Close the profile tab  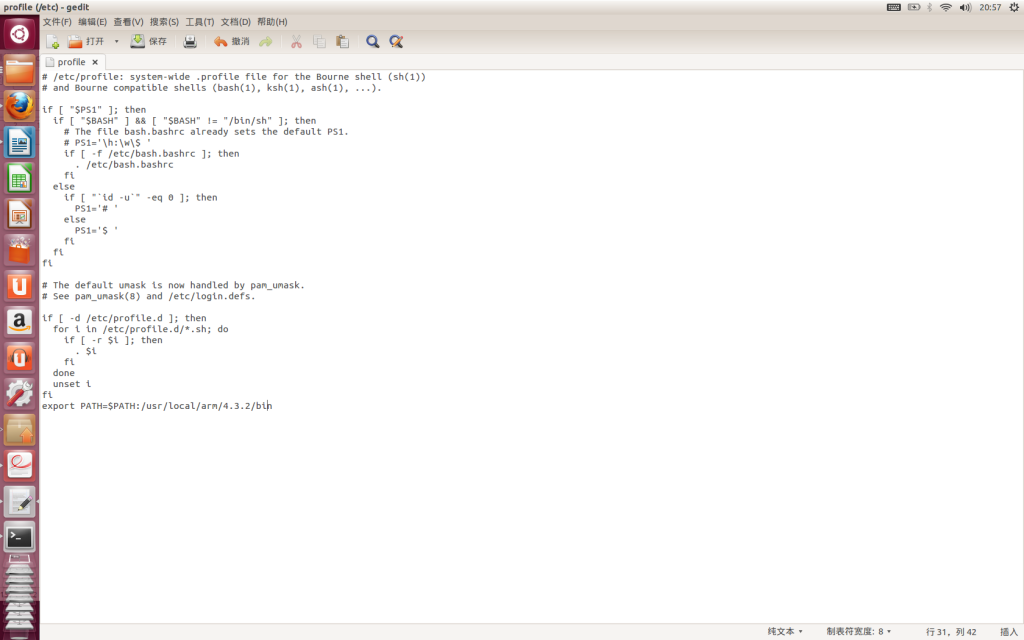tap(95, 62)
